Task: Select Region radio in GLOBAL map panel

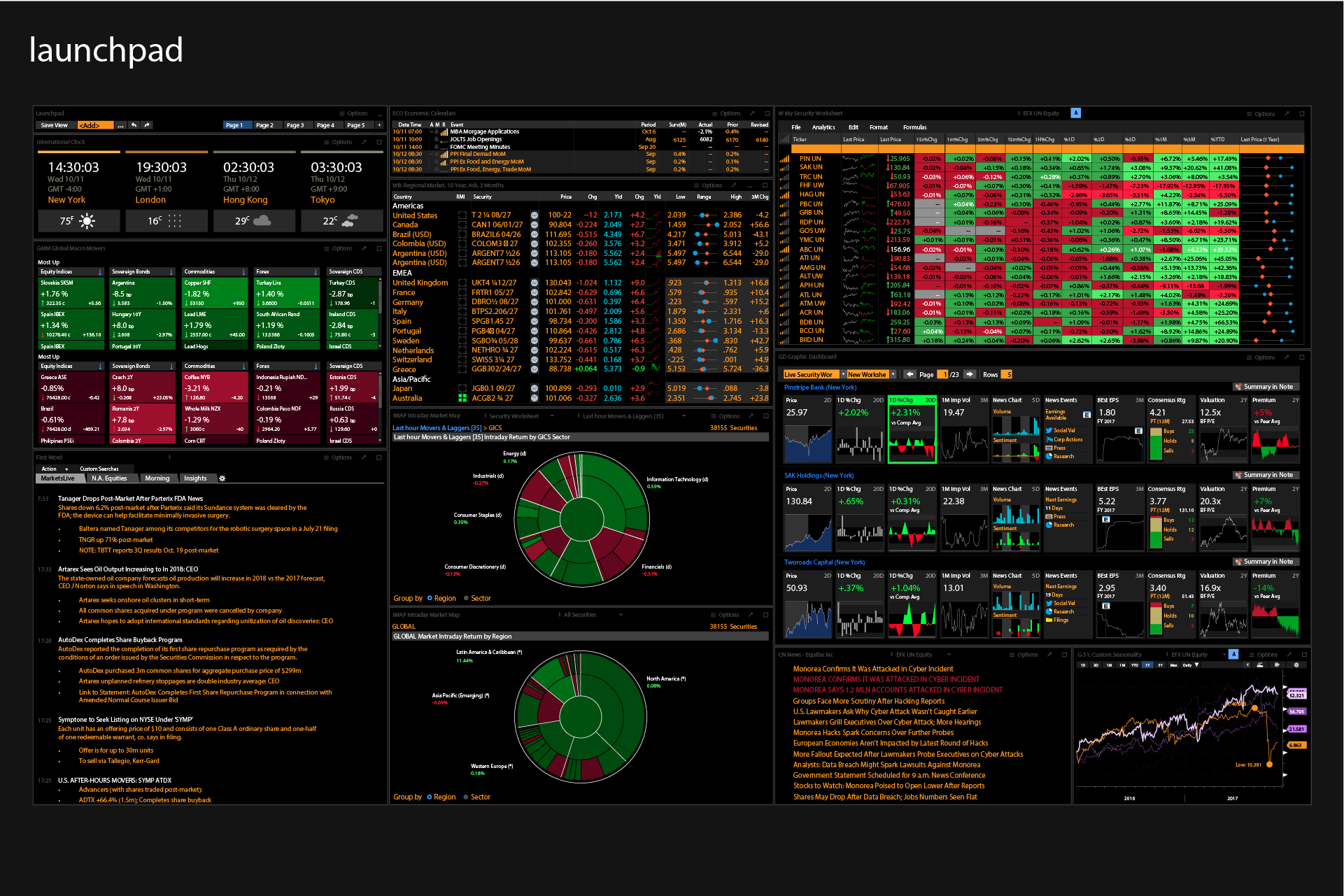Action: (430, 797)
